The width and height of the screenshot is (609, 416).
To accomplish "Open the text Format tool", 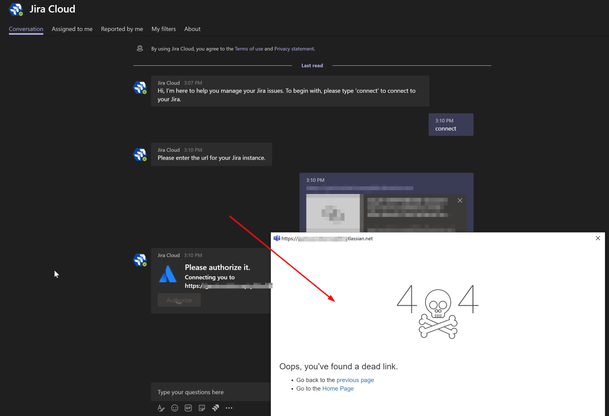I will (x=161, y=408).
